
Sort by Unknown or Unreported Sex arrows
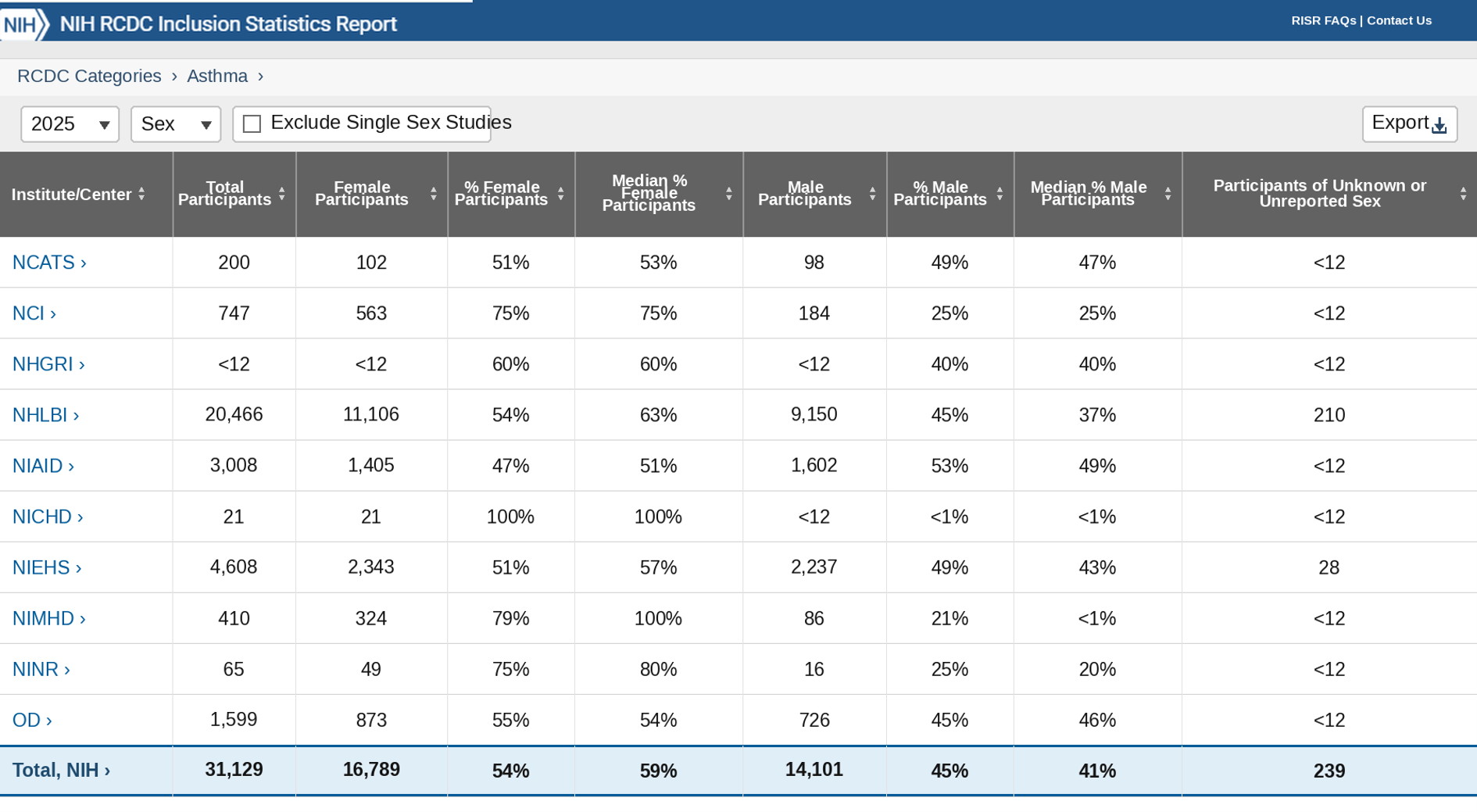pos(1464,194)
